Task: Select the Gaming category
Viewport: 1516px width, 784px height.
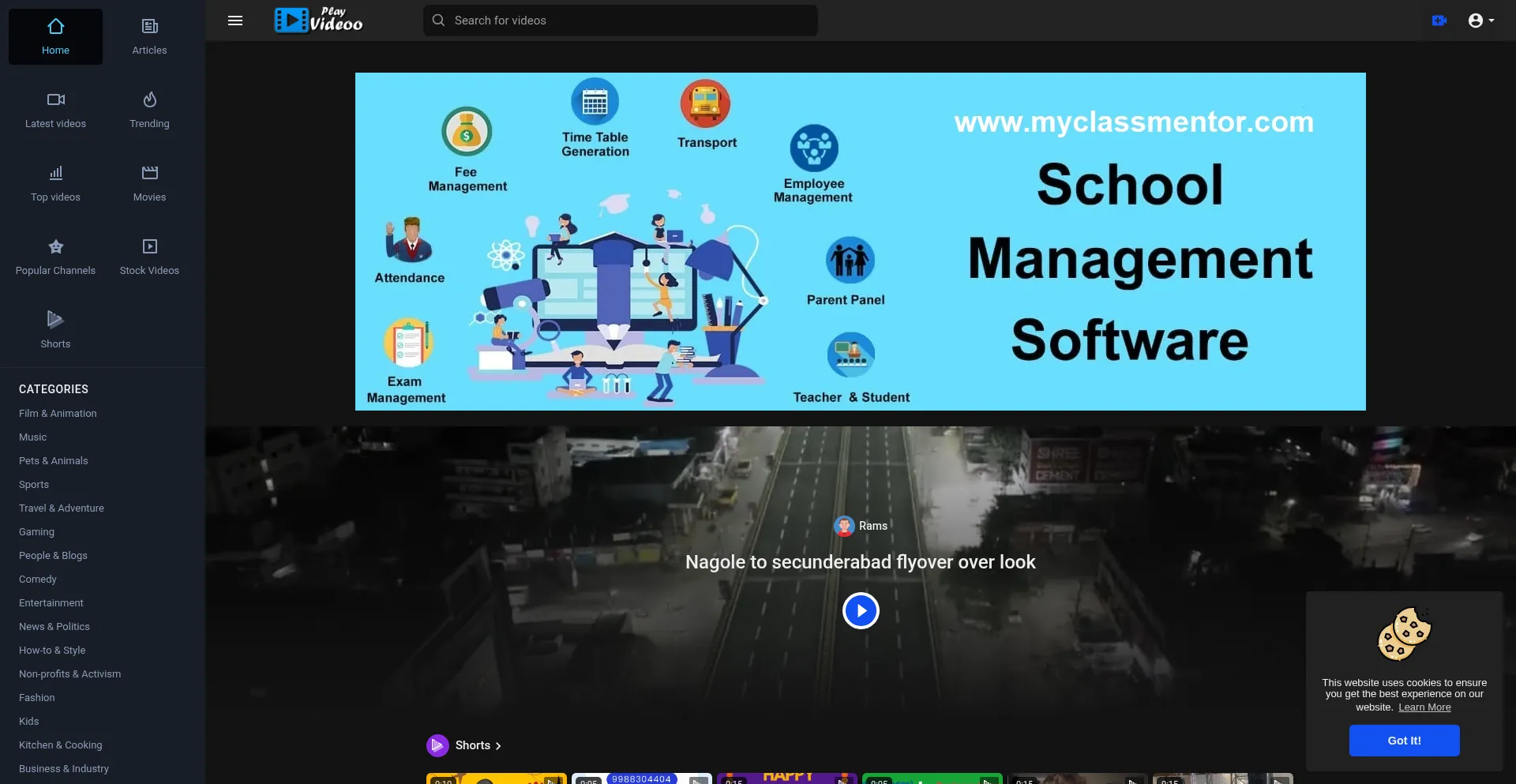Action: click(37, 532)
